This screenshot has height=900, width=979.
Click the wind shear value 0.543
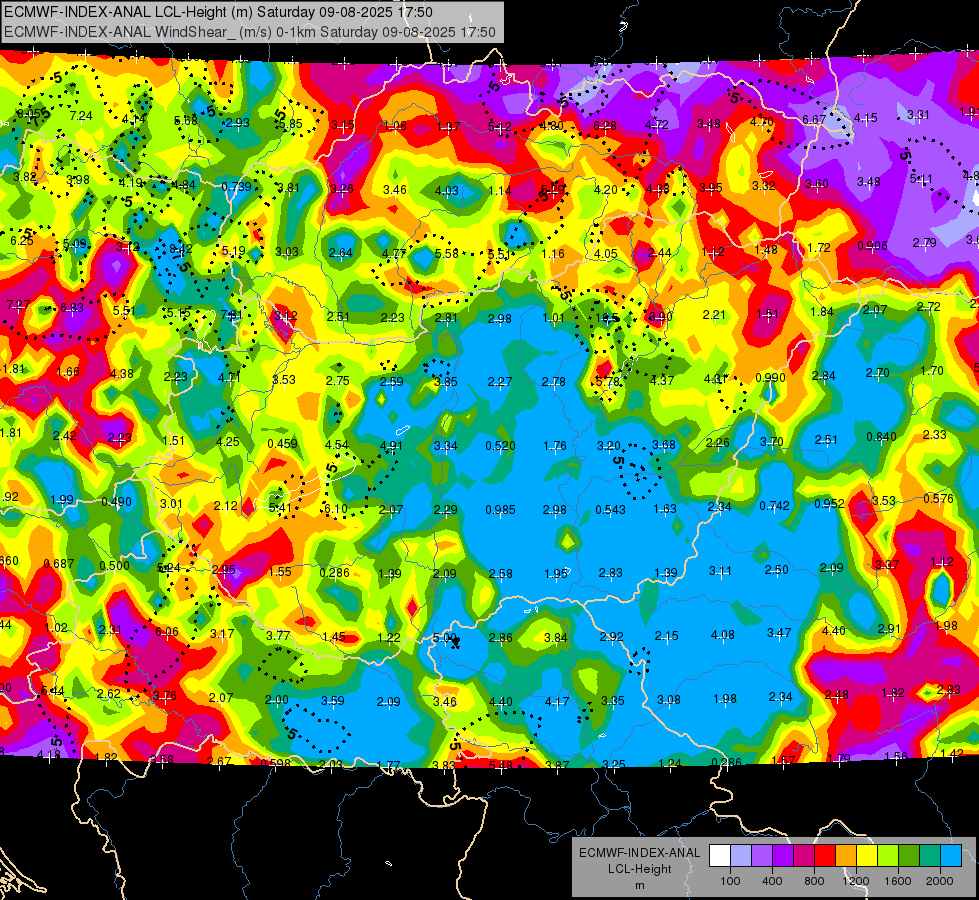coord(610,510)
